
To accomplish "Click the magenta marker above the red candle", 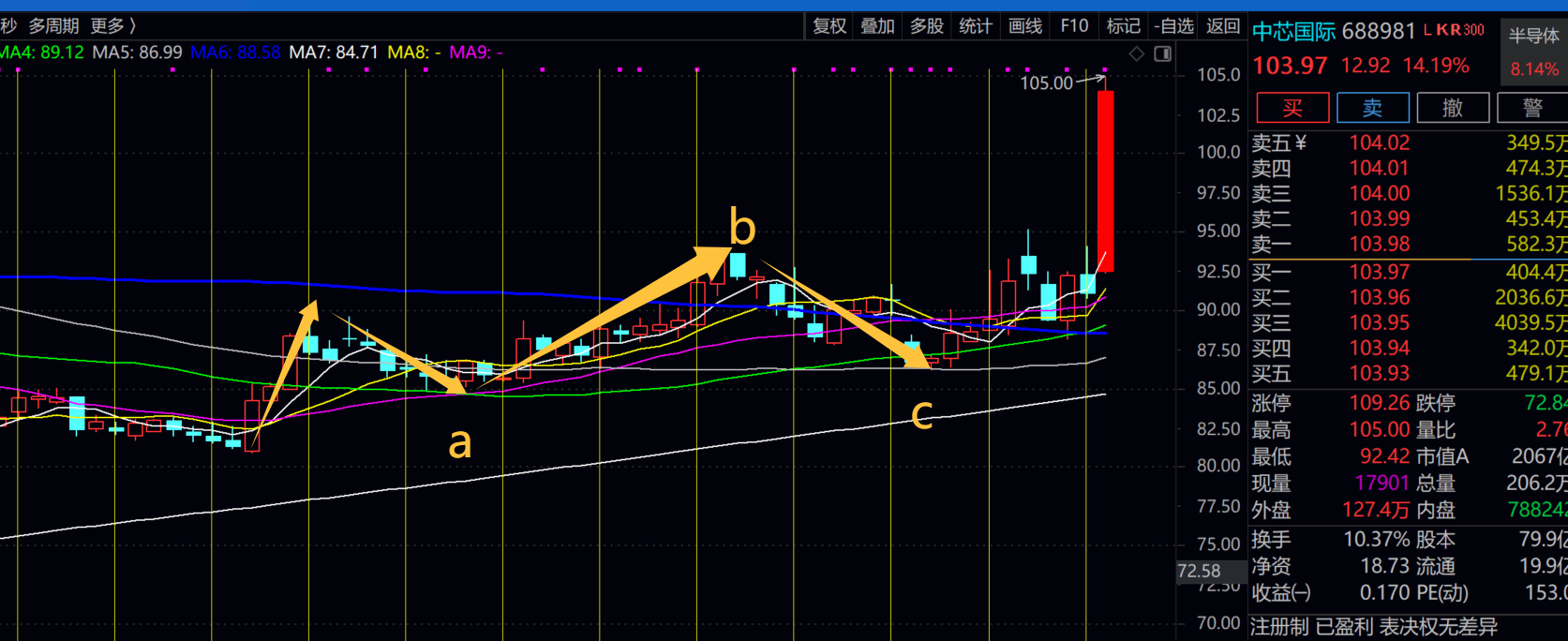I will pos(1105,69).
